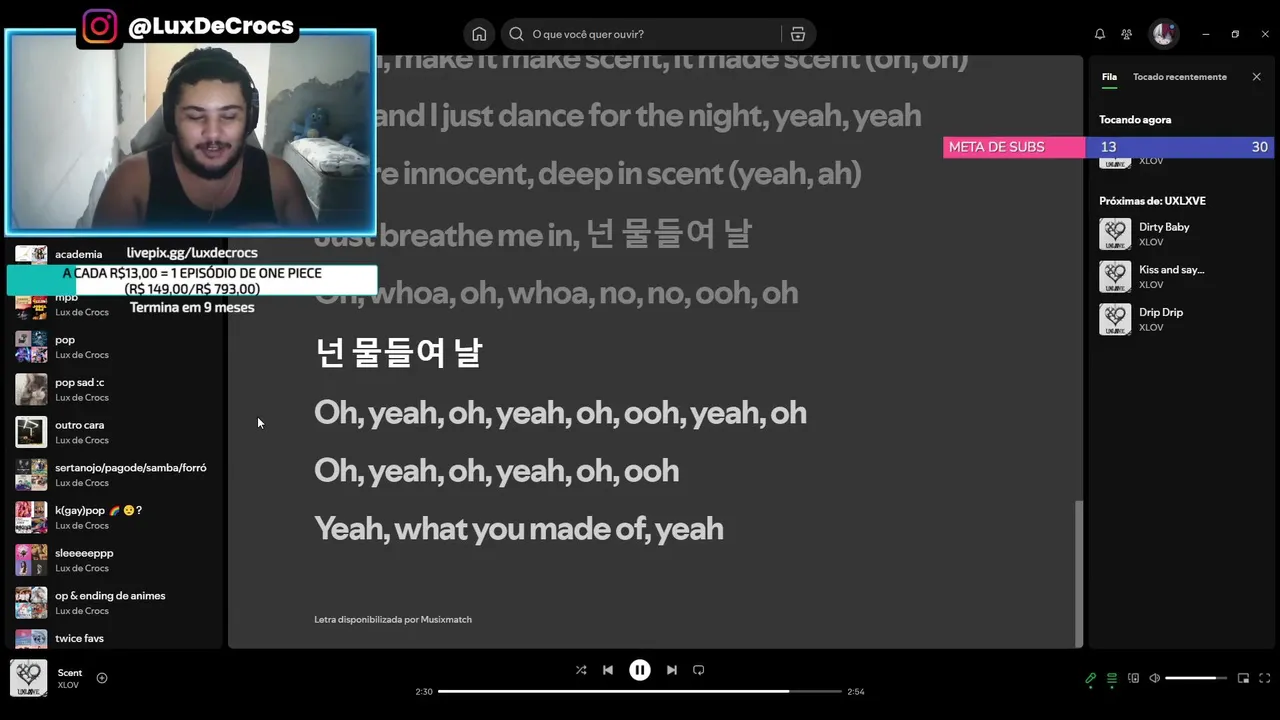Toggle the queue view icon
This screenshot has width=1280, height=720.
1112,678
